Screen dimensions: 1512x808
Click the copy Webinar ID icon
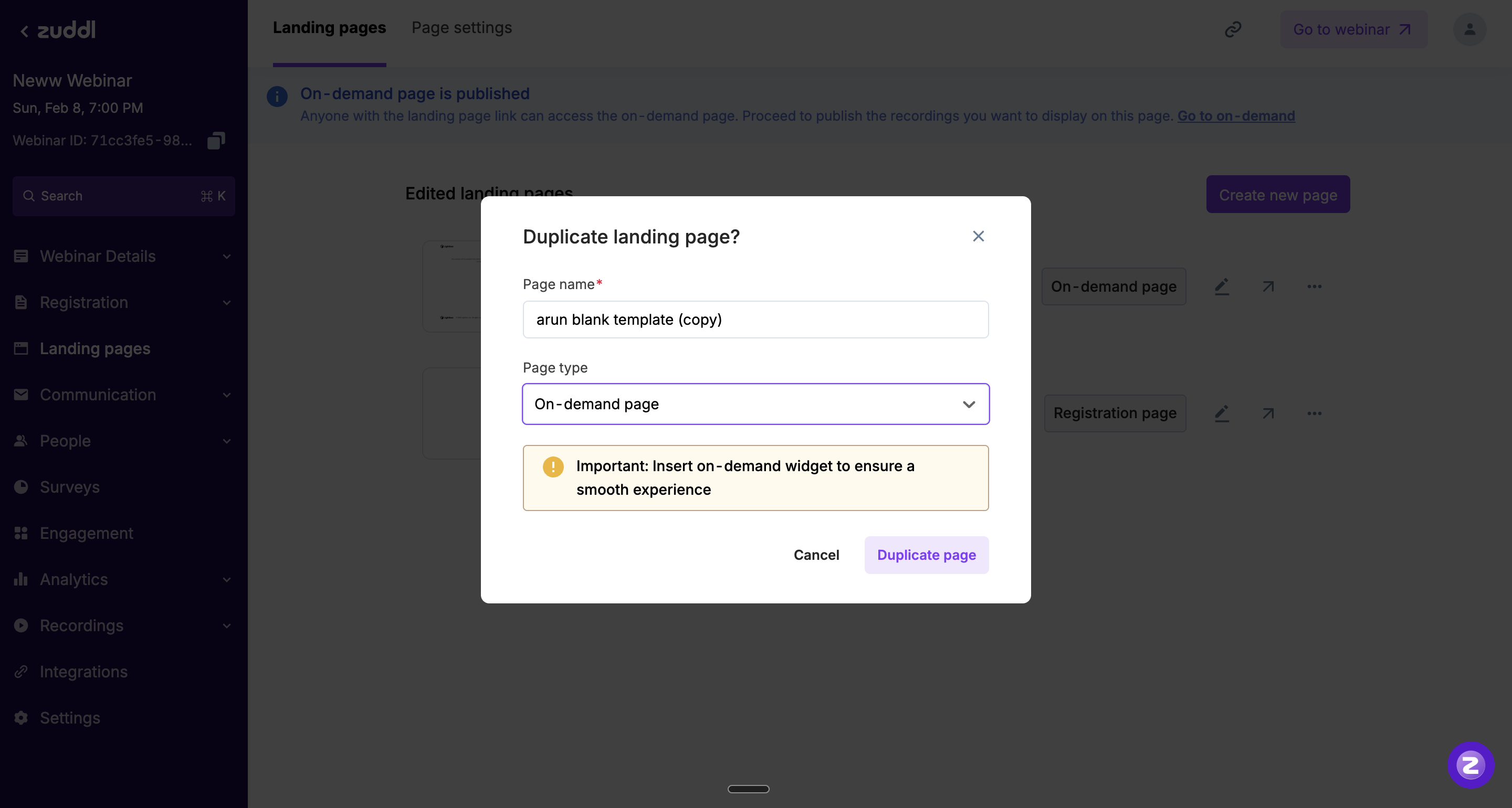coord(216,140)
